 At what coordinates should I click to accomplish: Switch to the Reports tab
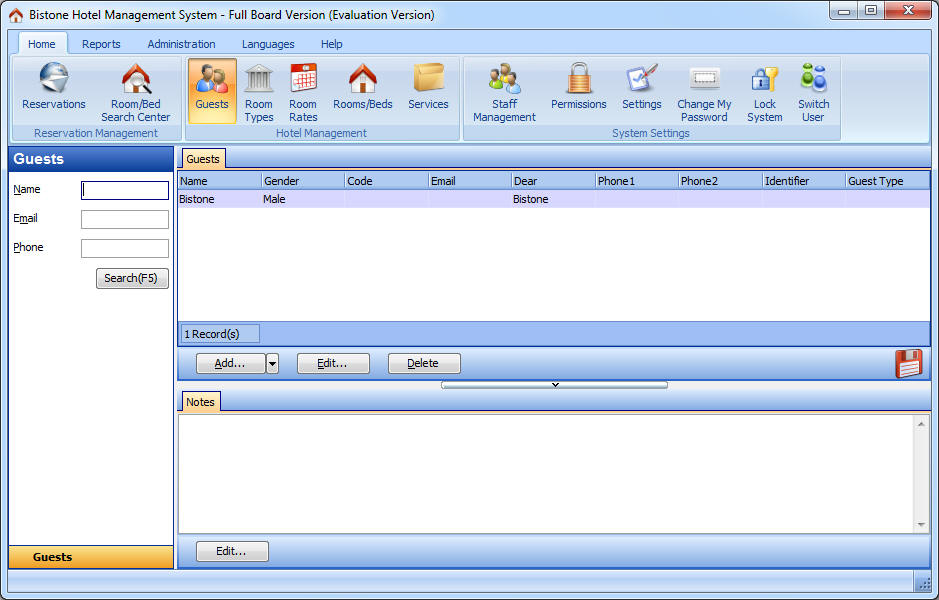(x=101, y=44)
